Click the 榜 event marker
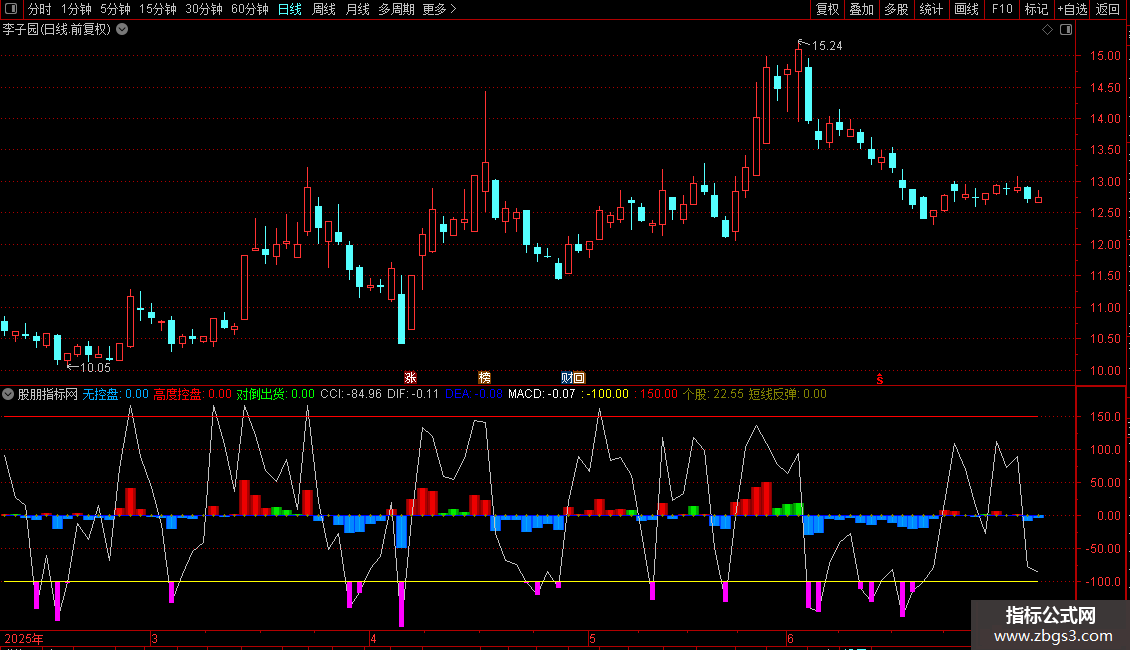Image resolution: width=1130 pixels, height=650 pixels. click(x=485, y=378)
